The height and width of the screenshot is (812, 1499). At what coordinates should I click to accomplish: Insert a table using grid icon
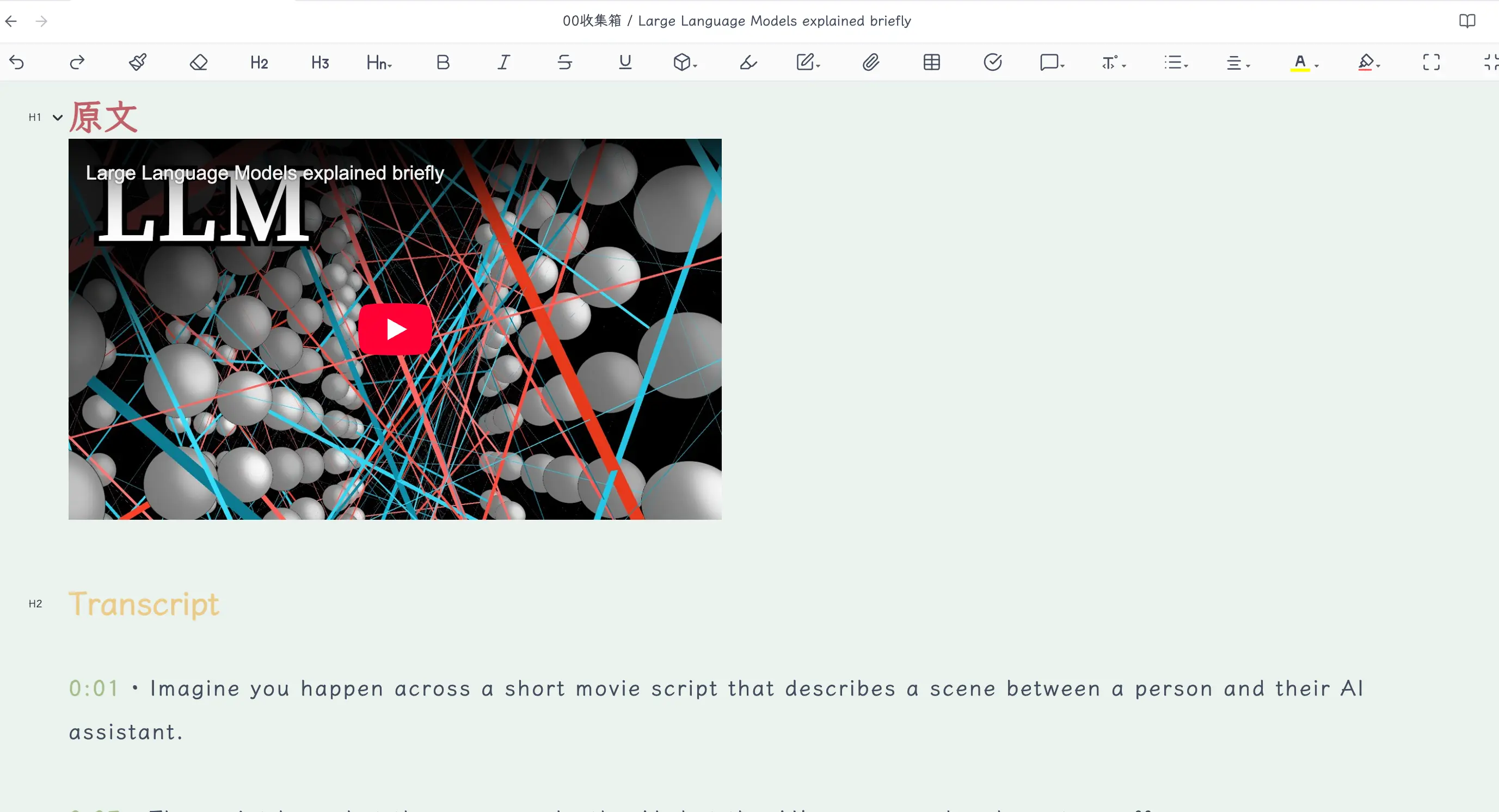click(x=932, y=62)
